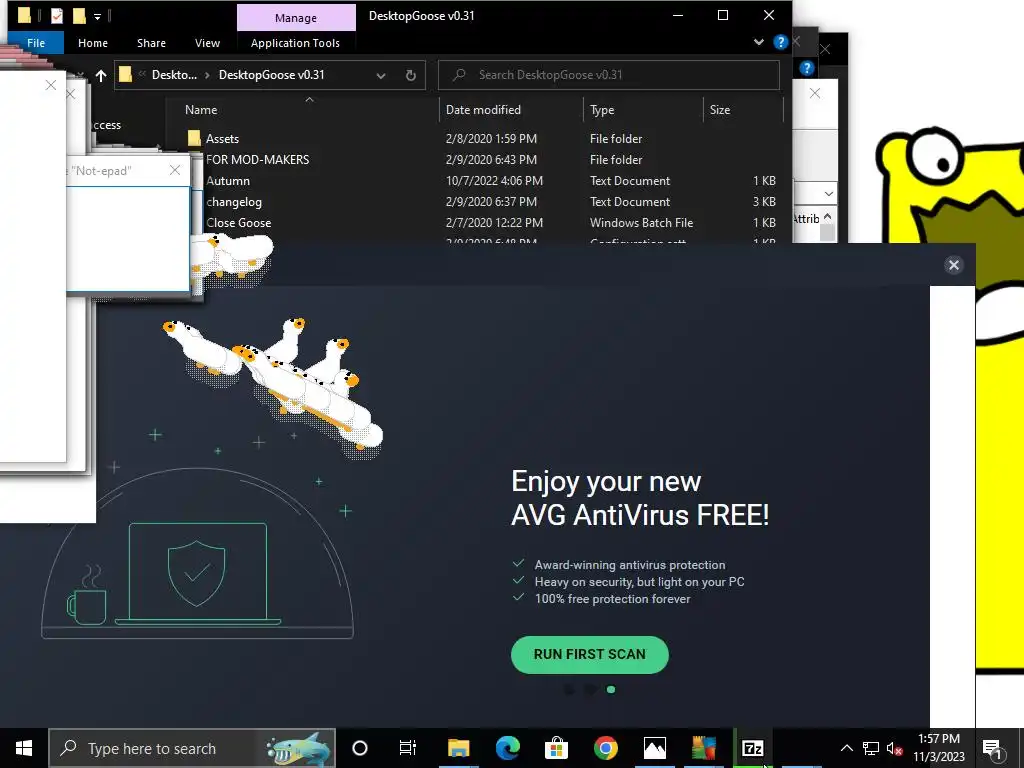Select the changelog text document
Screen dimensions: 1024x768
[x=234, y=202]
